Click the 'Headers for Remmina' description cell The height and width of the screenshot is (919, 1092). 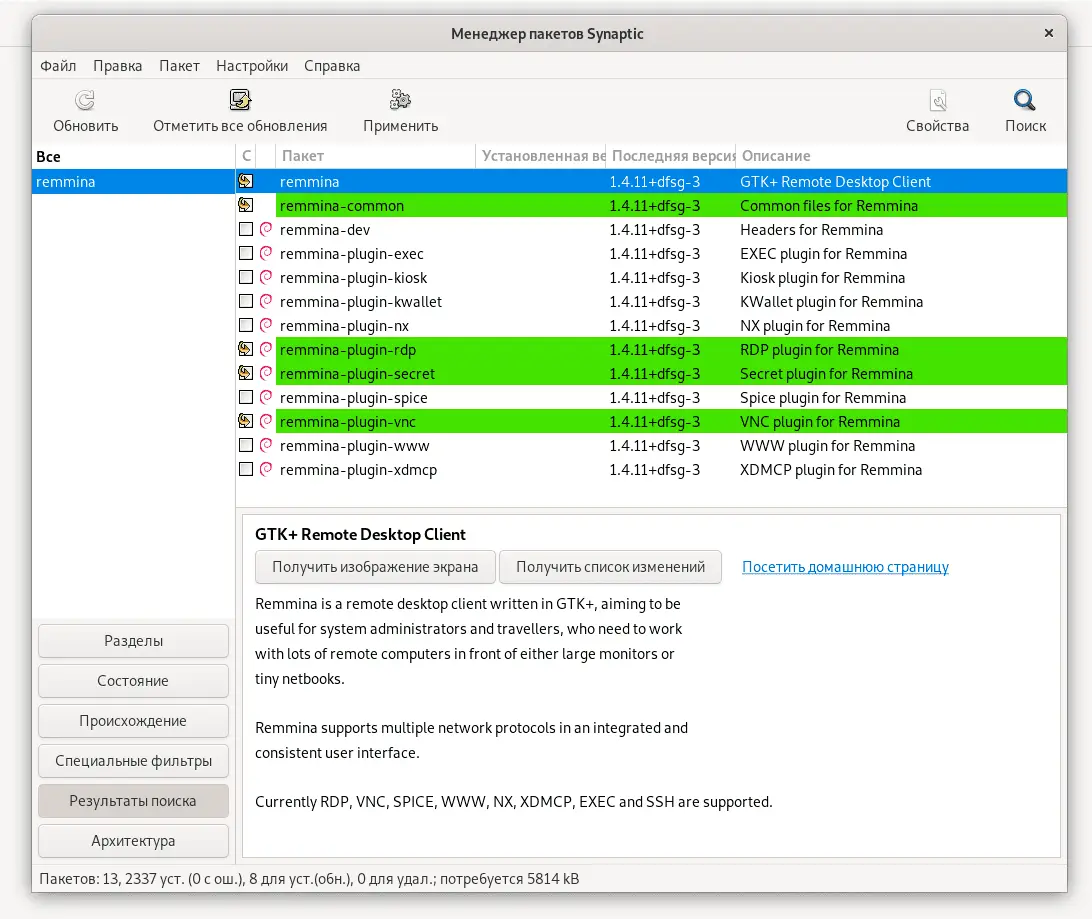pyautogui.click(x=811, y=230)
